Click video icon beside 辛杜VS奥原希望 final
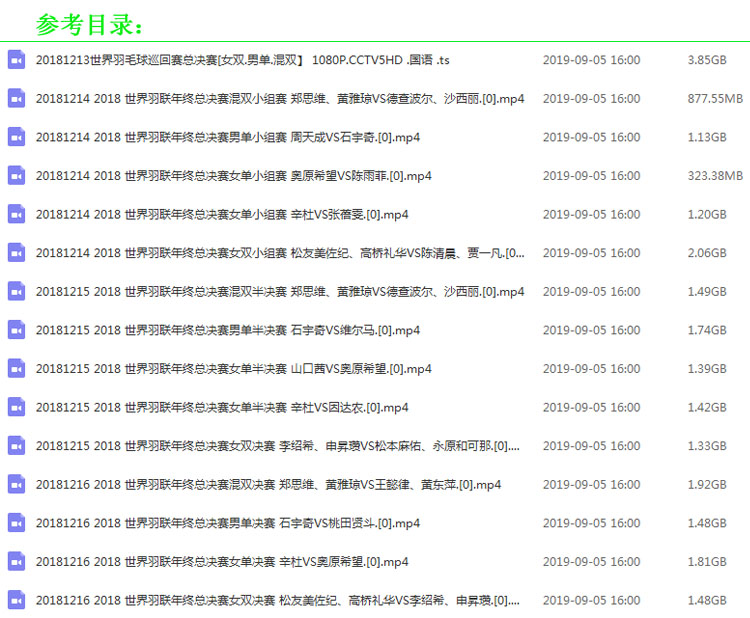The height and width of the screenshot is (618, 750). pos(16,562)
